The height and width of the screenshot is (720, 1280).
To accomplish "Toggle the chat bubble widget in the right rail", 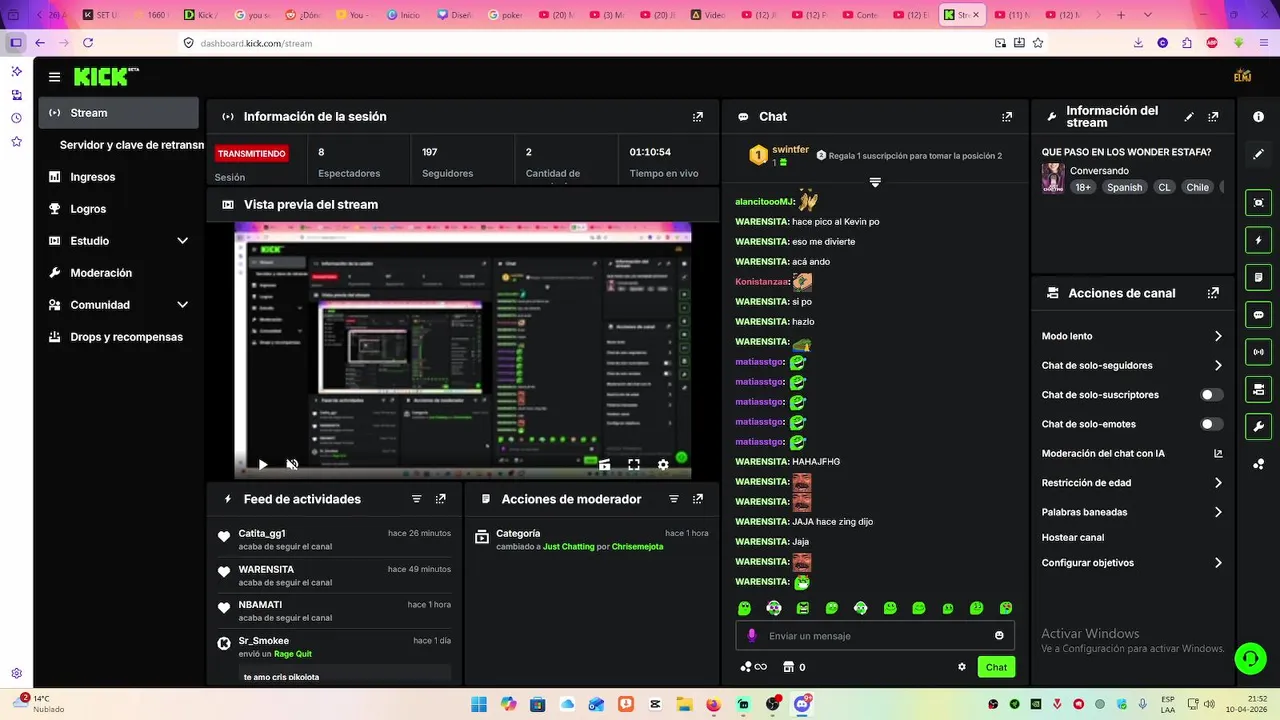I will click(1258, 314).
